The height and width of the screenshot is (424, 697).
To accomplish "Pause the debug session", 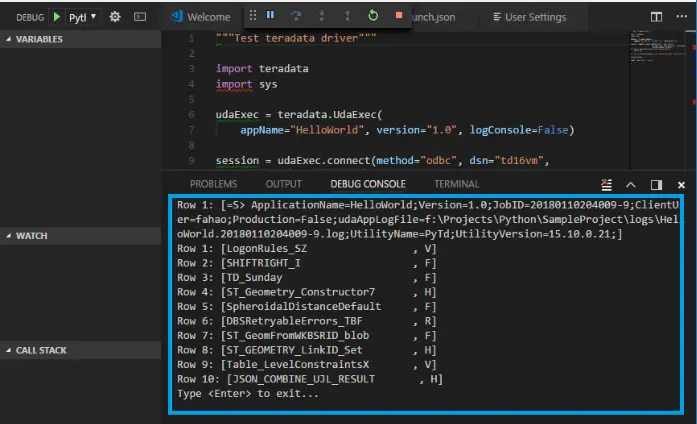I will (270, 15).
